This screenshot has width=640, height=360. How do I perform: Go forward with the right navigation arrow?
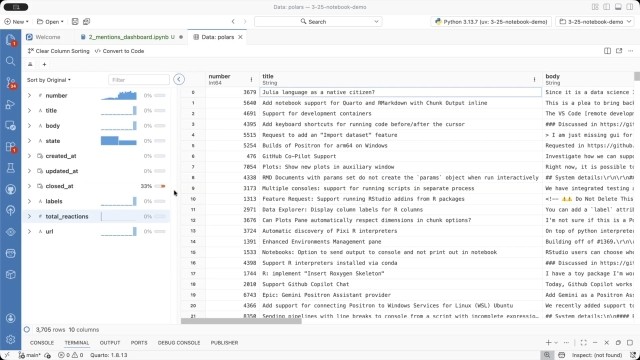[x=245, y=22]
